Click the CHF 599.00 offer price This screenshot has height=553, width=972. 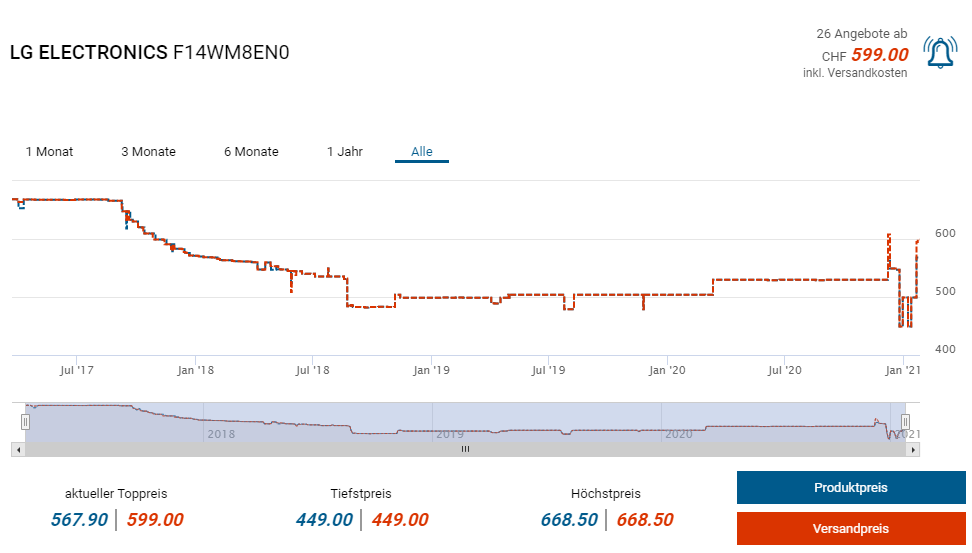pos(865,55)
